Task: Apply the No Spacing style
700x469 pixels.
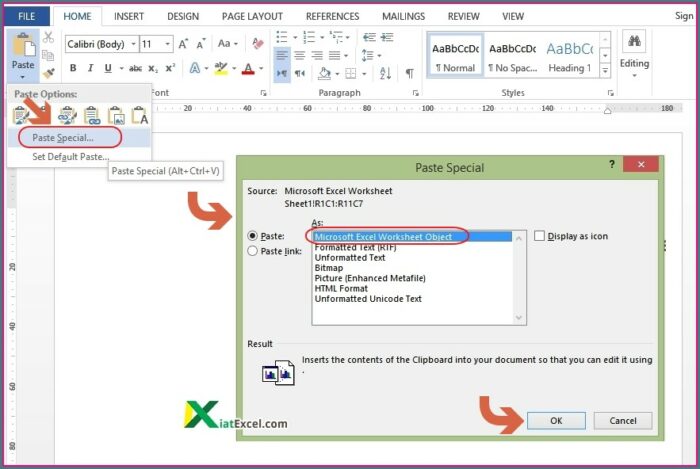Action: 512,56
